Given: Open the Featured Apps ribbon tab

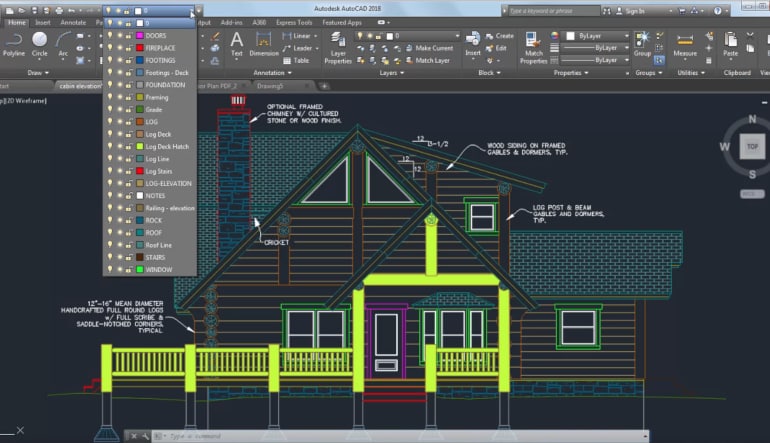Looking at the screenshot, I should coord(342,23).
